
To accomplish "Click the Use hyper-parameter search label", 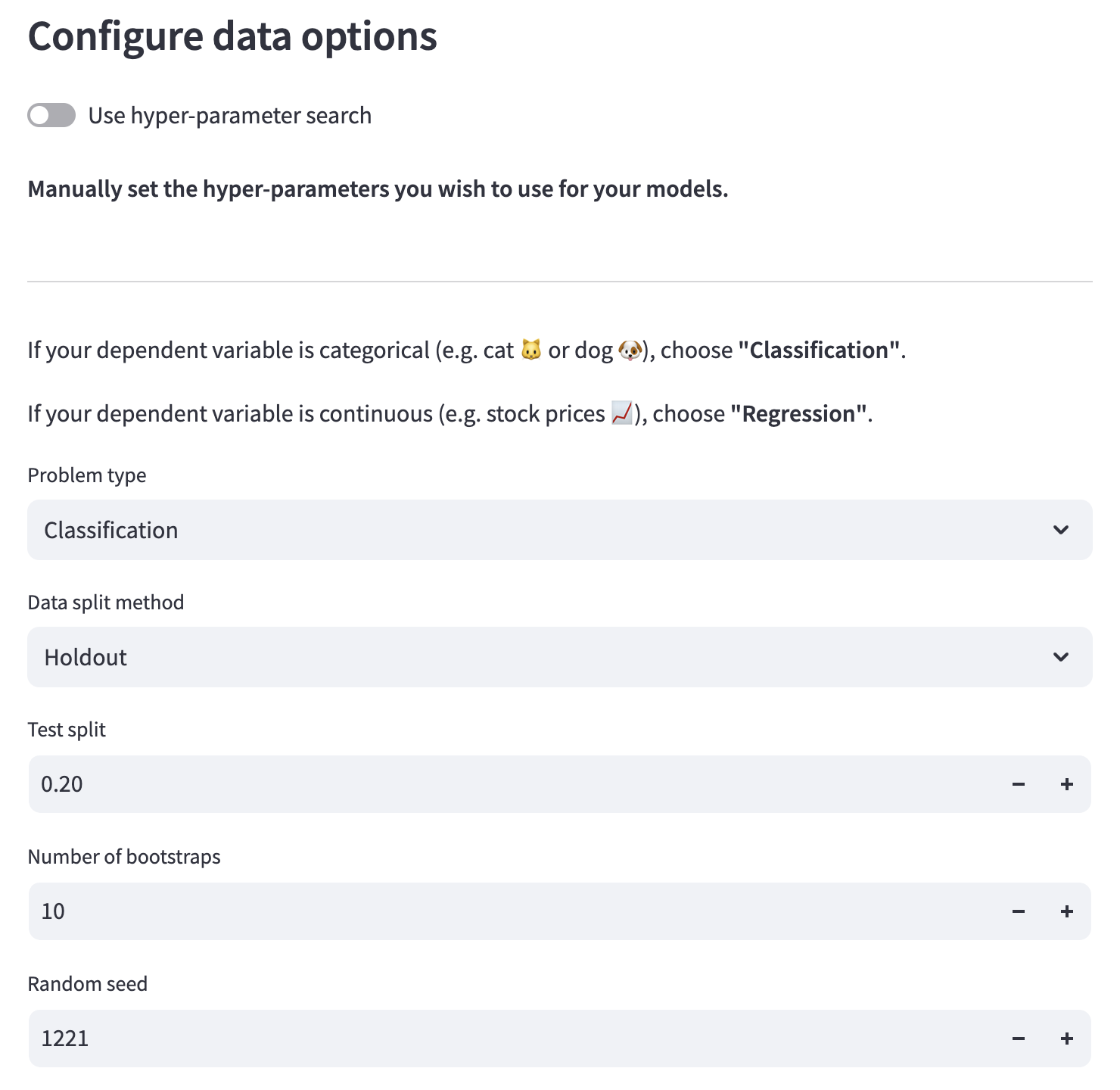I will [229, 115].
